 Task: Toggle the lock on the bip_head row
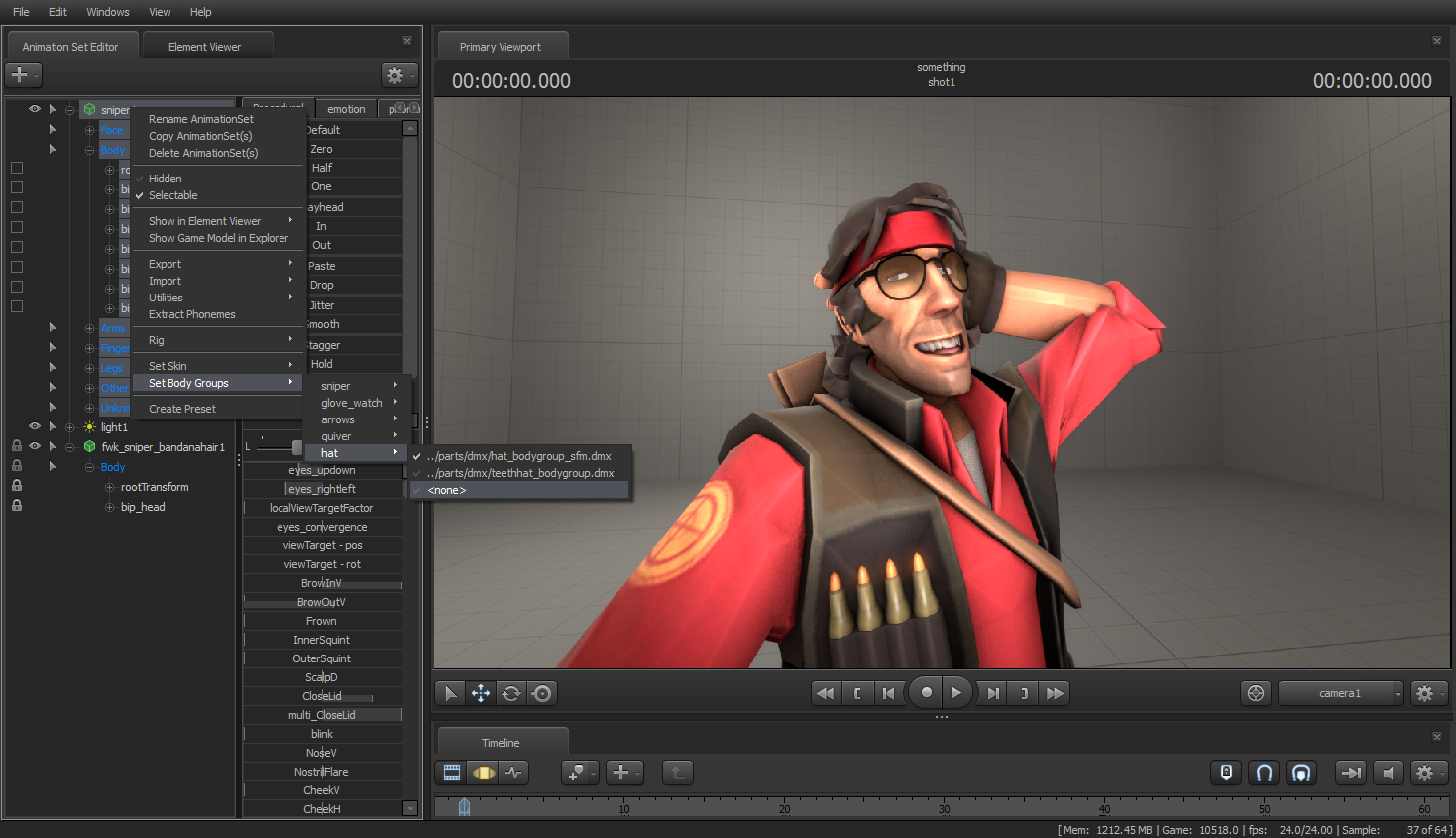tap(17, 506)
